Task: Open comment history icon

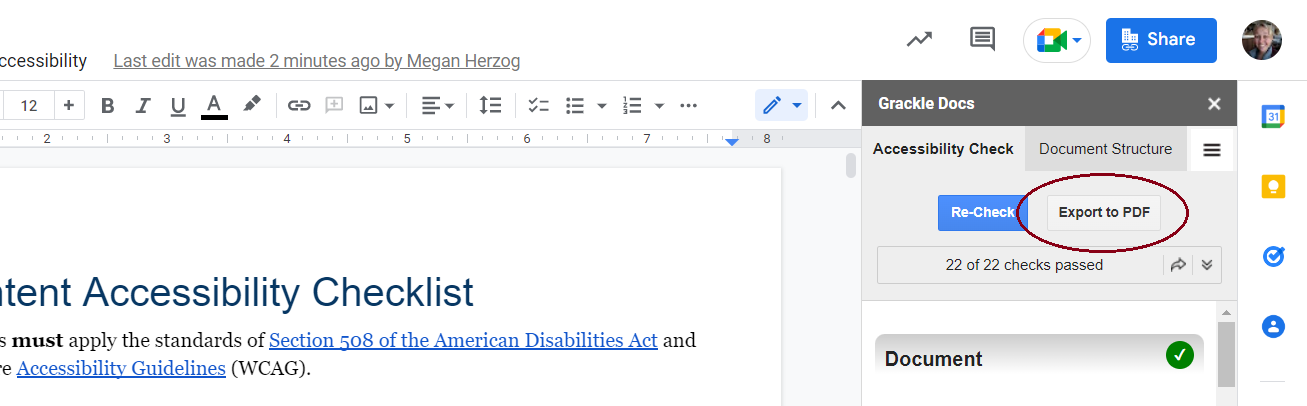Action: point(982,40)
